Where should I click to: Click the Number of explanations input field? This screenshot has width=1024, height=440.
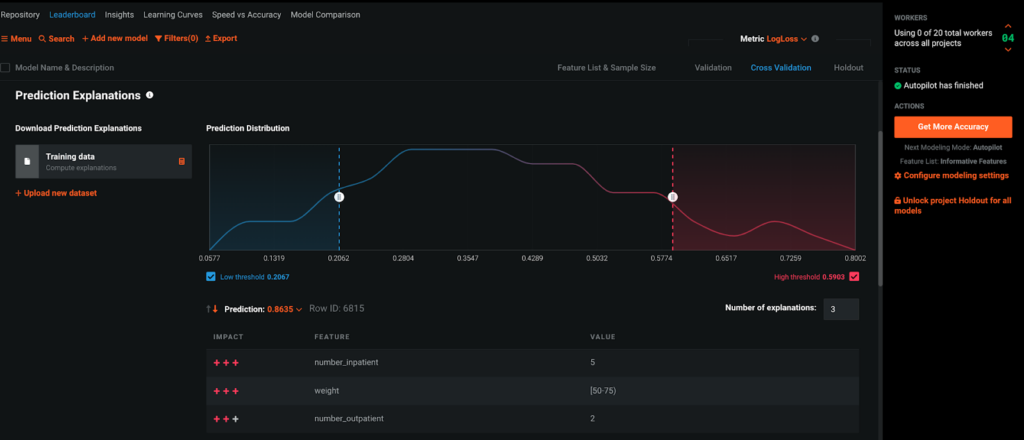(x=841, y=309)
